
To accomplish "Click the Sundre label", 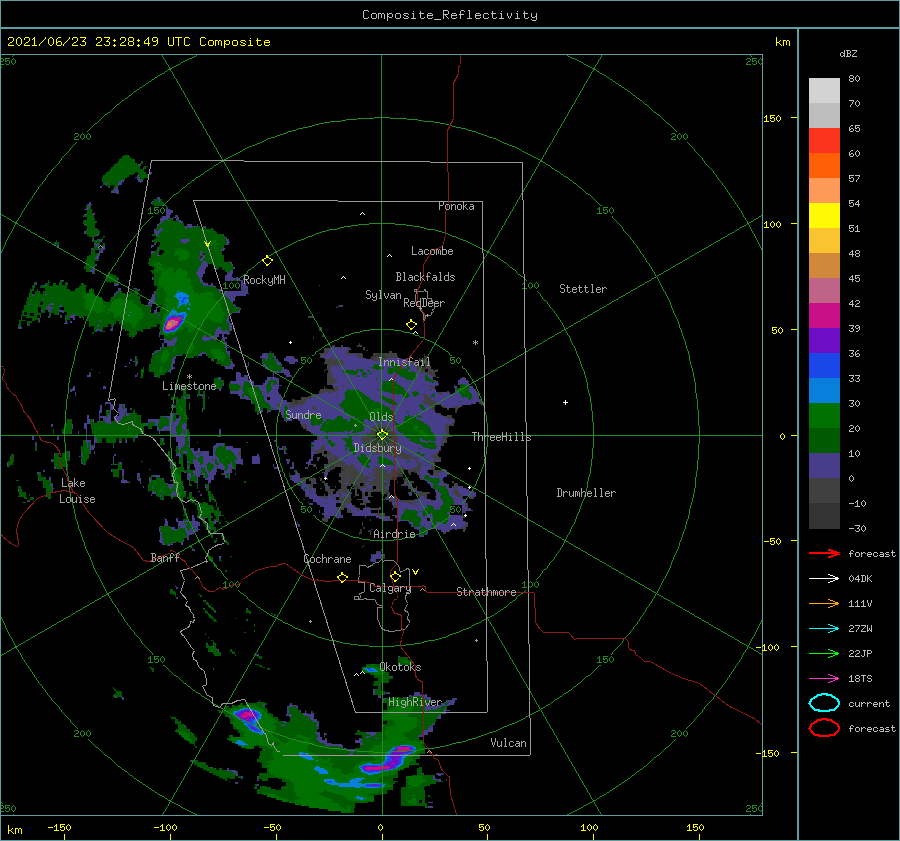I will tap(303, 414).
